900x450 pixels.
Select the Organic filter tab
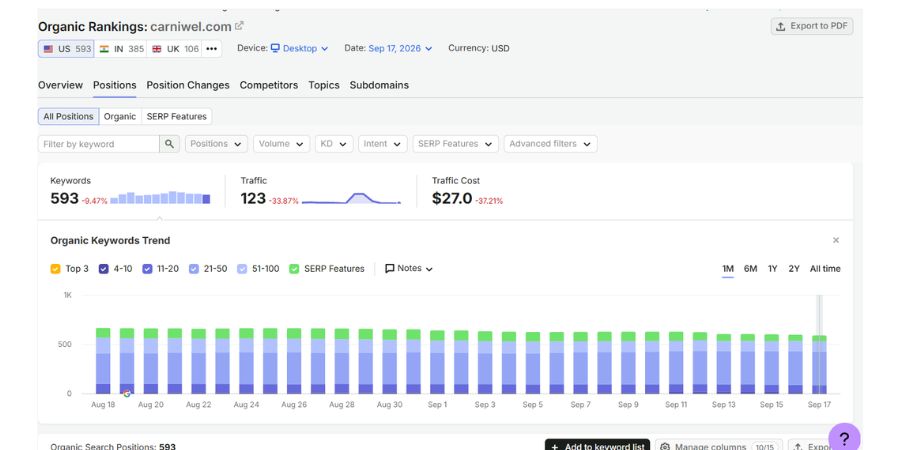120,117
